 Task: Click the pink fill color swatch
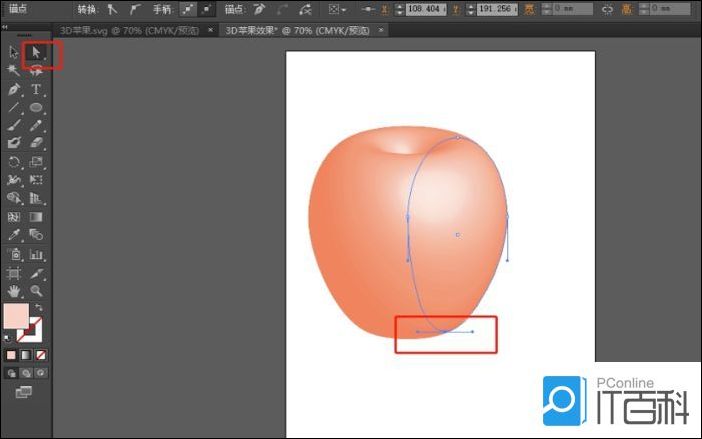tap(15, 317)
